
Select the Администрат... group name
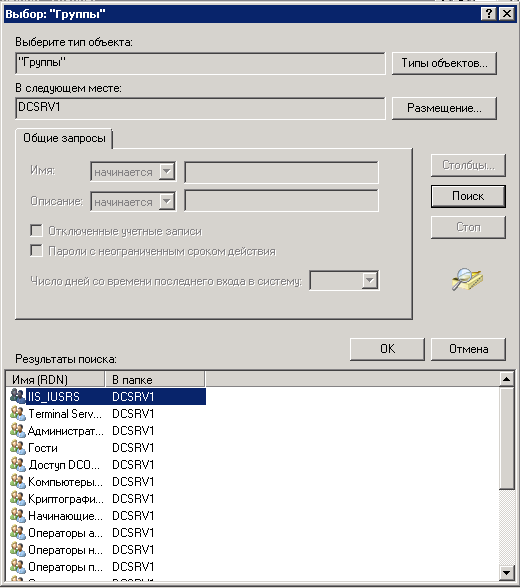66,431
